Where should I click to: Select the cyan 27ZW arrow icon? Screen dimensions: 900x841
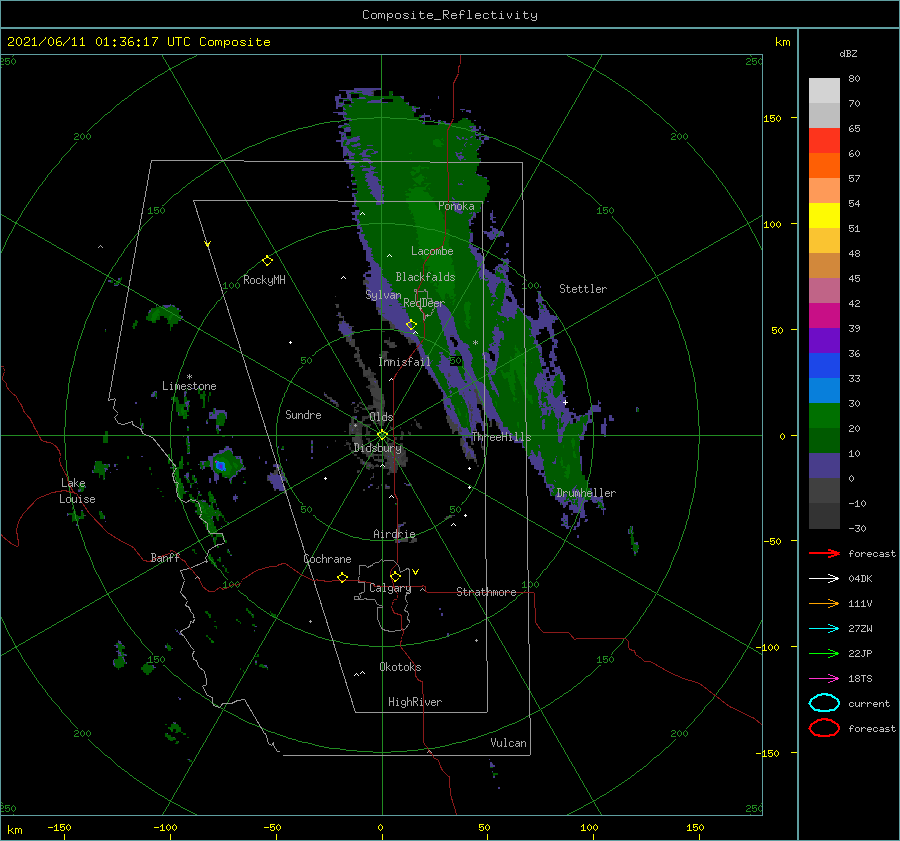[x=824, y=629]
